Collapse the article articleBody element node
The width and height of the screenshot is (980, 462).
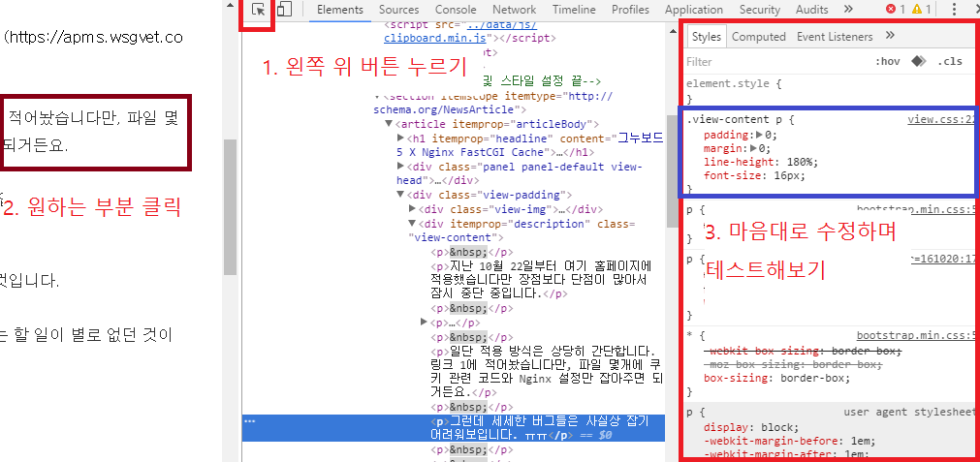[388, 123]
